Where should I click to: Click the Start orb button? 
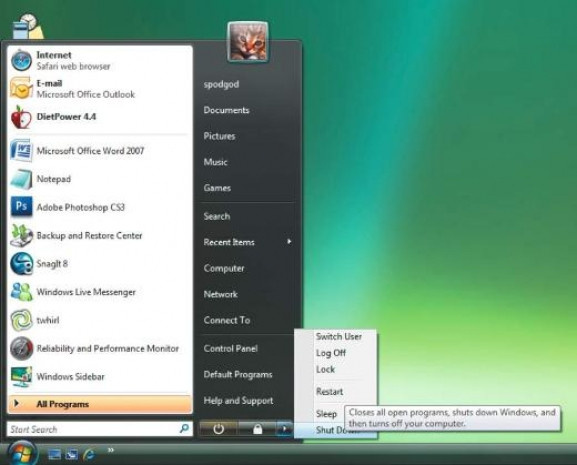22,453
